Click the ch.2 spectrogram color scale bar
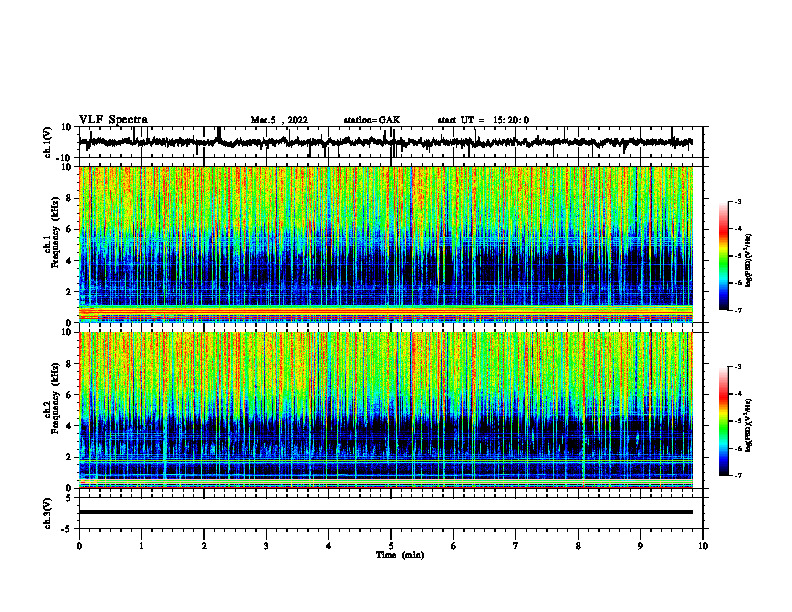 click(723, 421)
